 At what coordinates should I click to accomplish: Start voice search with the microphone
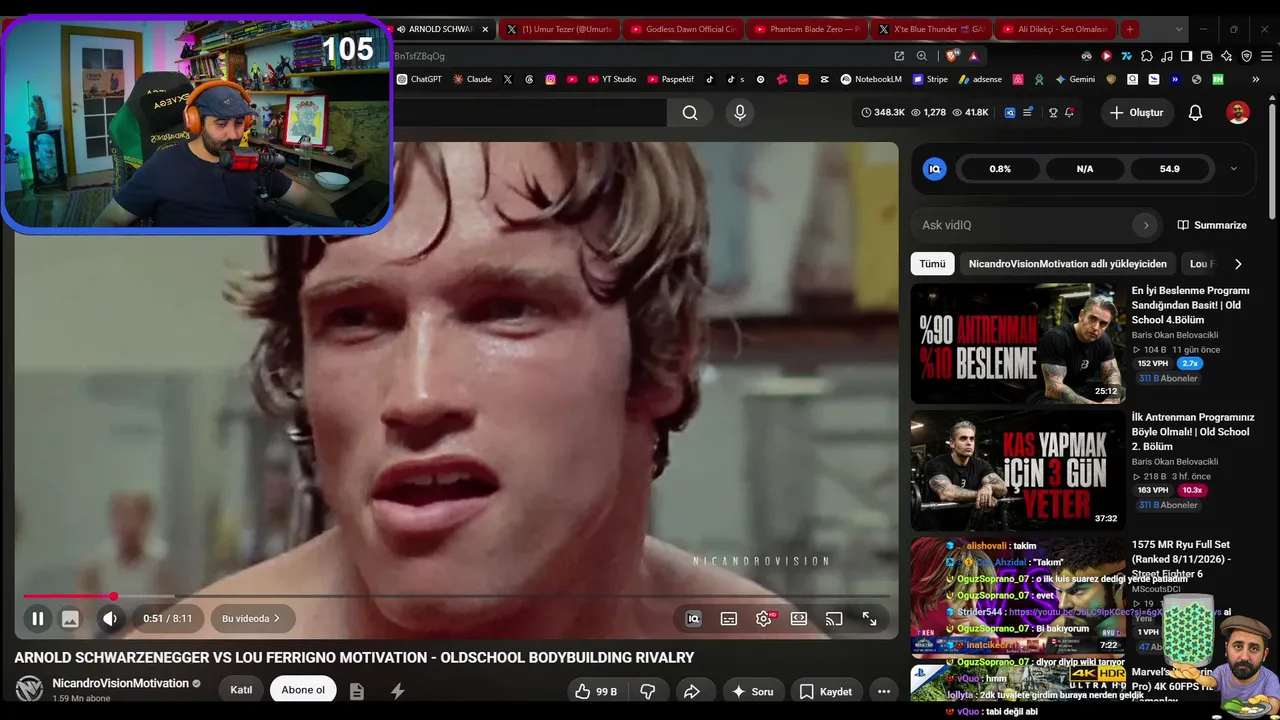(740, 113)
